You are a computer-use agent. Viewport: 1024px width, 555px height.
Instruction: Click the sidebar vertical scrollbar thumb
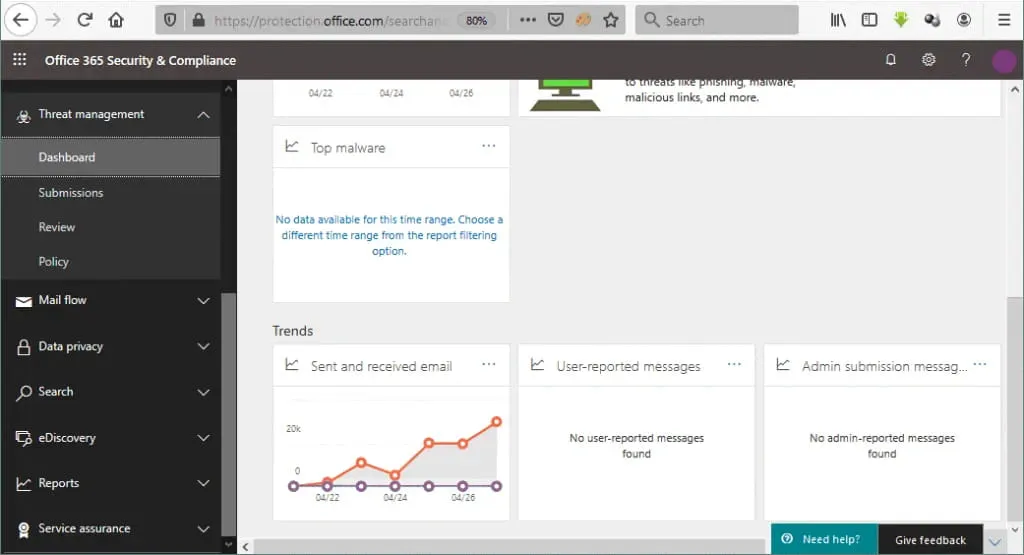click(229, 413)
